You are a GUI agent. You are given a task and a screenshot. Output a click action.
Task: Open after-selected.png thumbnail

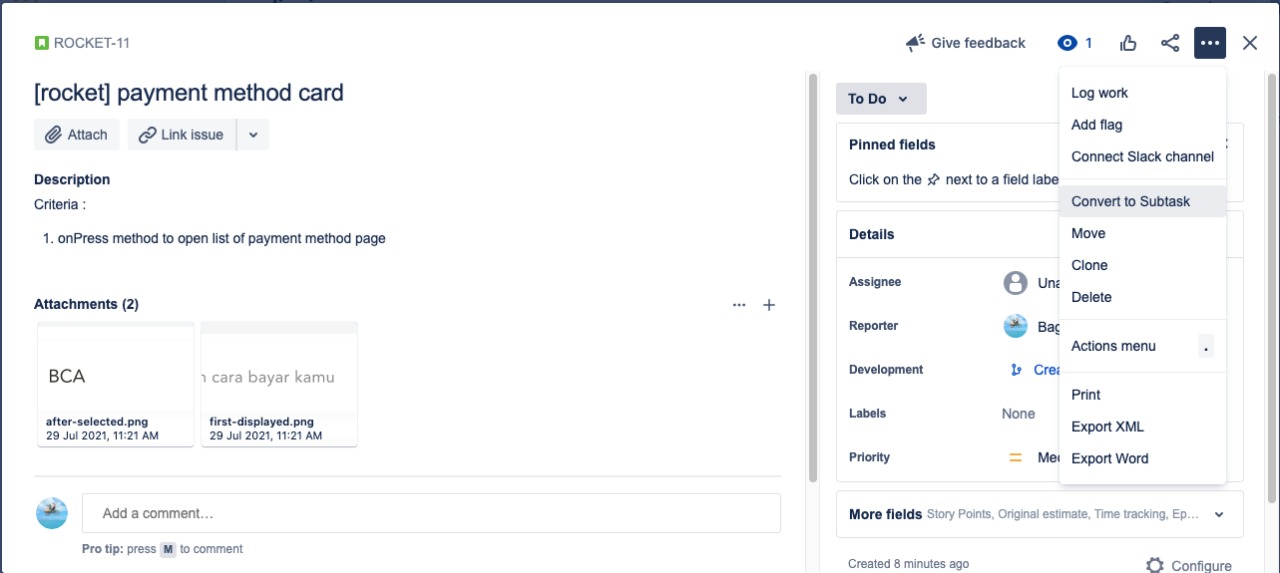(116, 383)
